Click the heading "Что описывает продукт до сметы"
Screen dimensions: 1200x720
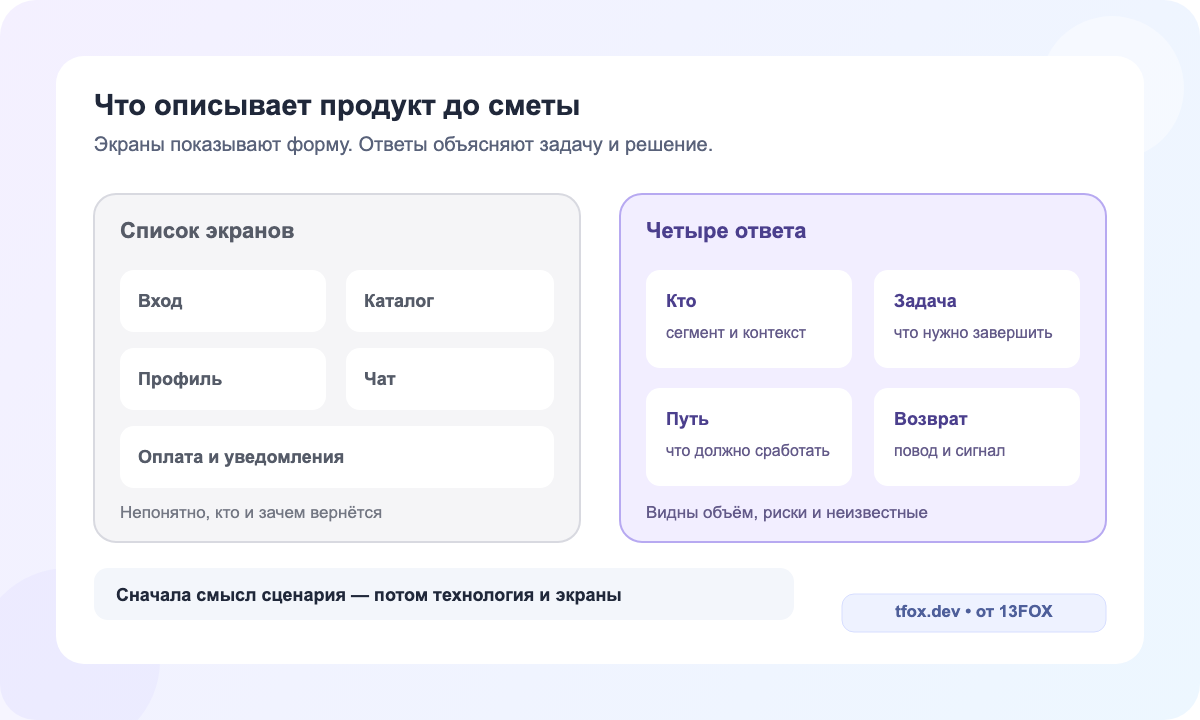coord(336,106)
